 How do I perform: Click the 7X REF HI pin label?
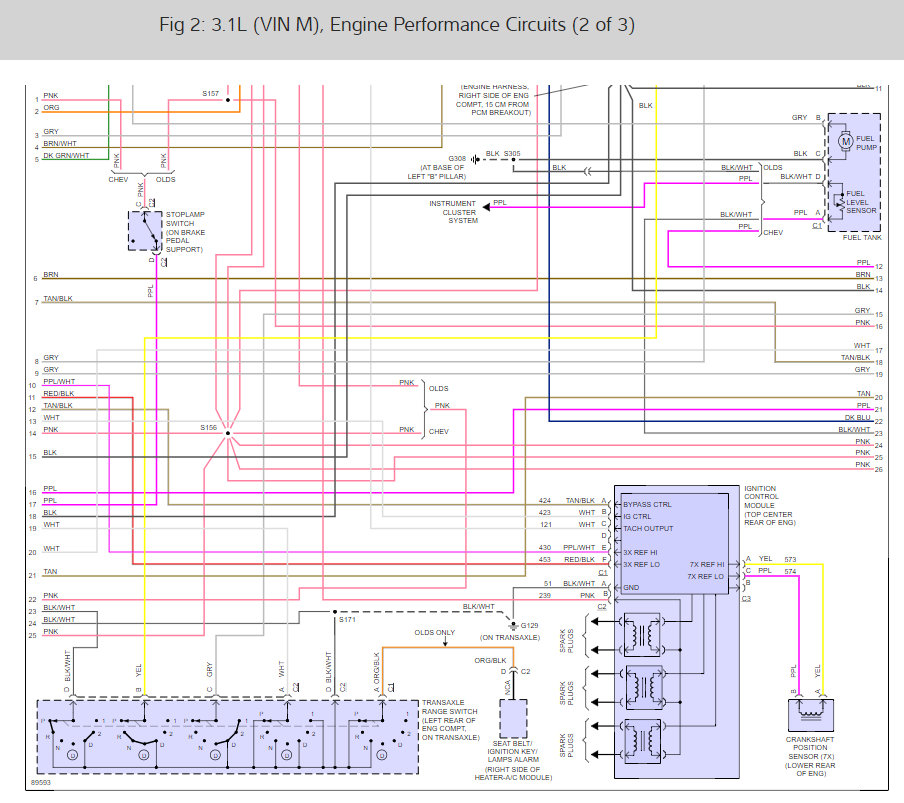click(x=707, y=564)
